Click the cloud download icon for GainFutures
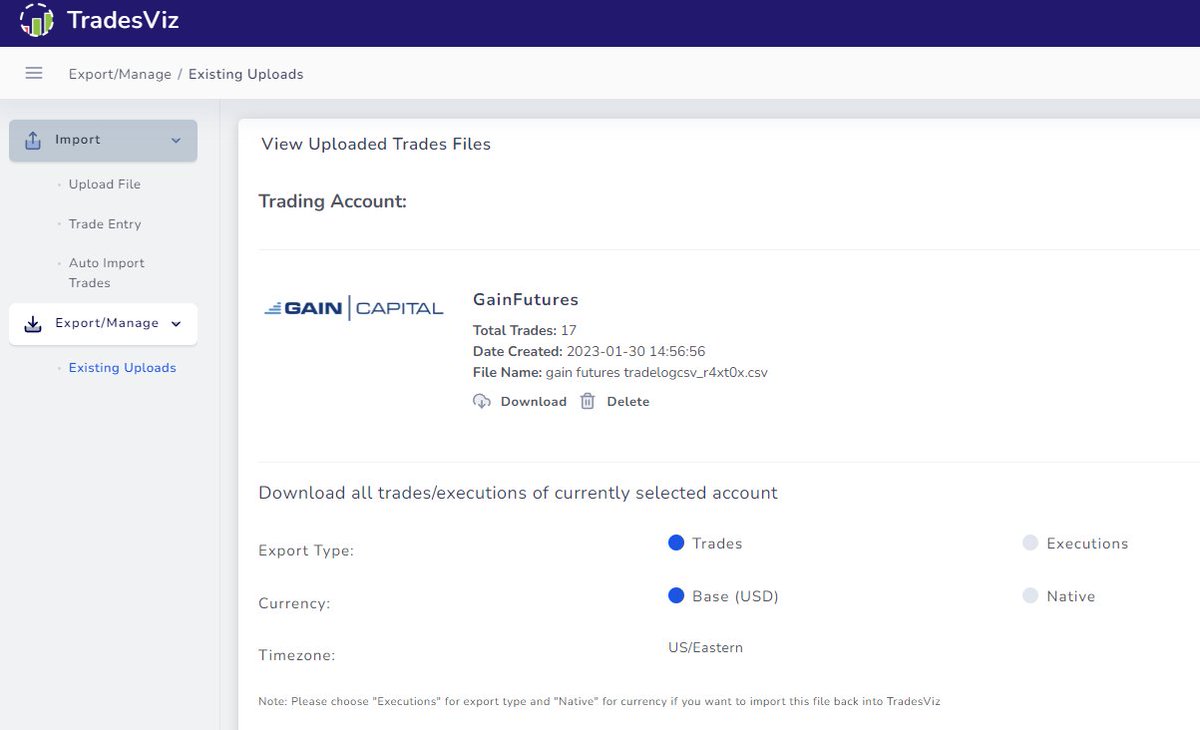The width and height of the screenshot is (1200, 730). (x=482, y=401)
